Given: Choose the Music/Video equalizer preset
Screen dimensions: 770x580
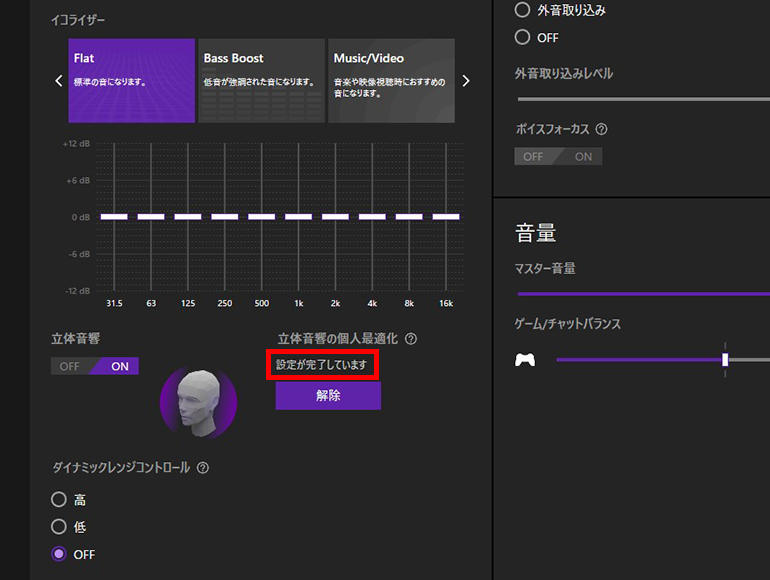Looking at the screenshot, I should point(391,81).
